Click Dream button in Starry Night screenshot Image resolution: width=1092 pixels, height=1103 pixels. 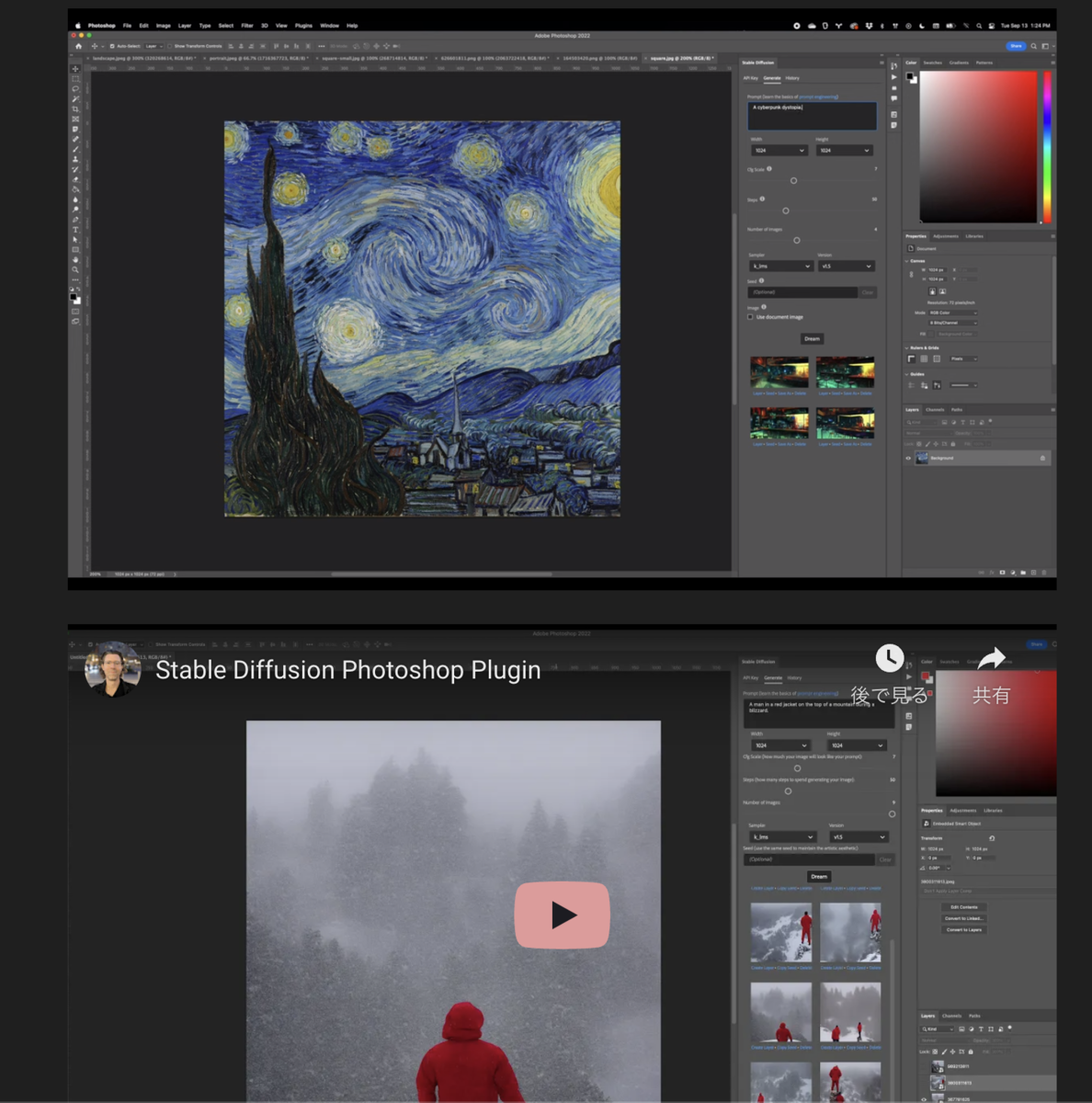(x=813, y=339)
